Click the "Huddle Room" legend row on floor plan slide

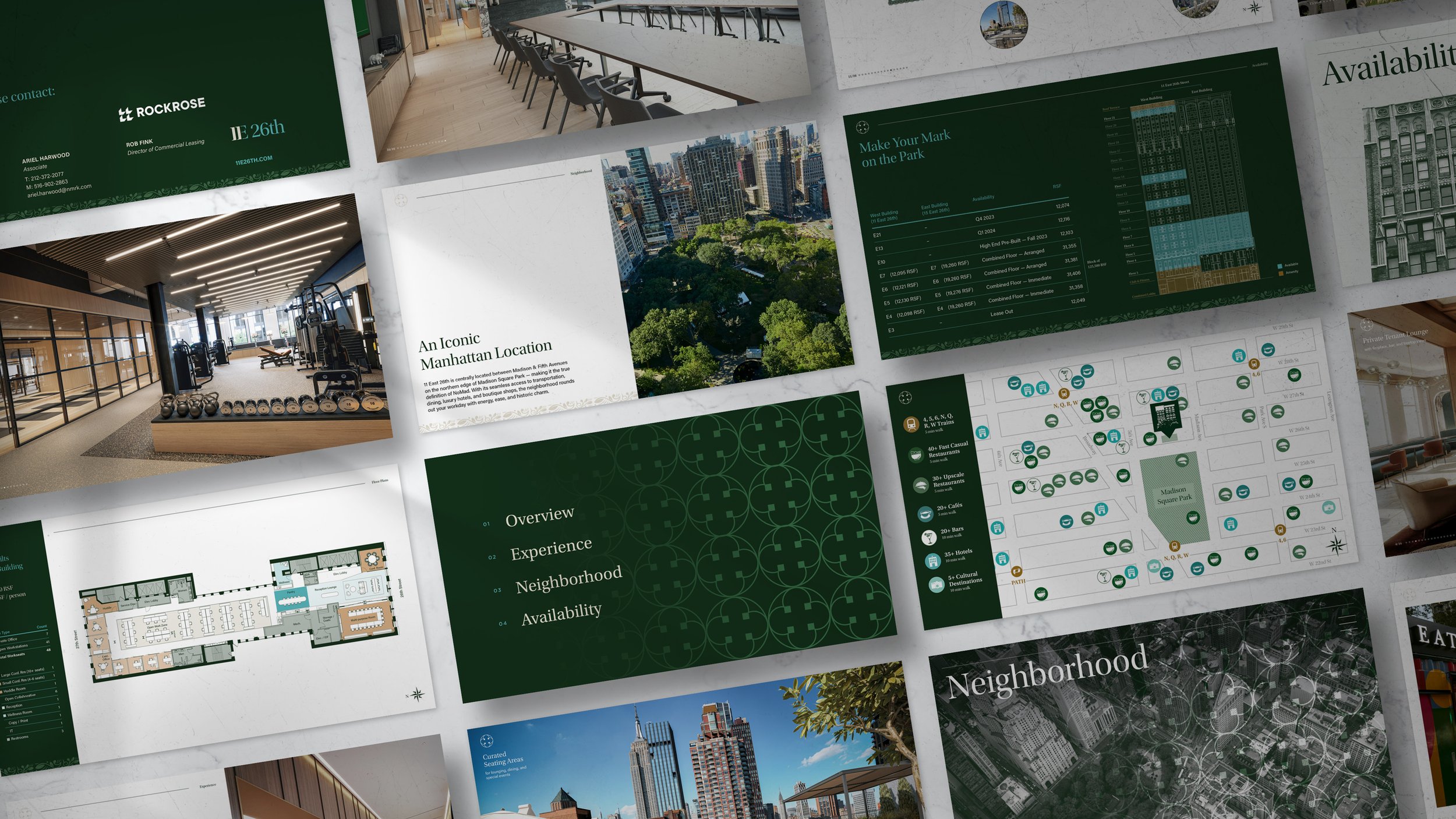pyautogui.click(x=28, y=688)
